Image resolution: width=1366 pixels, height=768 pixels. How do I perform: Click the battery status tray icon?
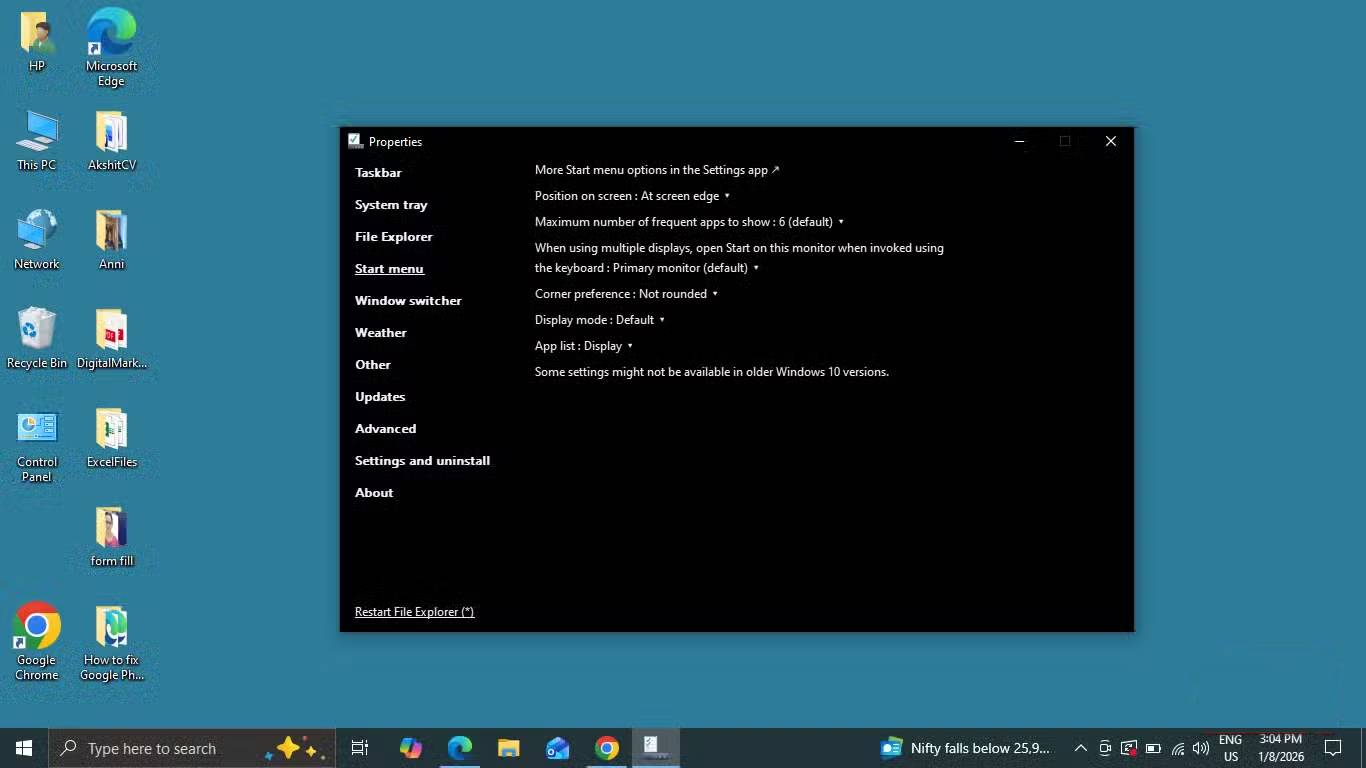(1153, 748)
